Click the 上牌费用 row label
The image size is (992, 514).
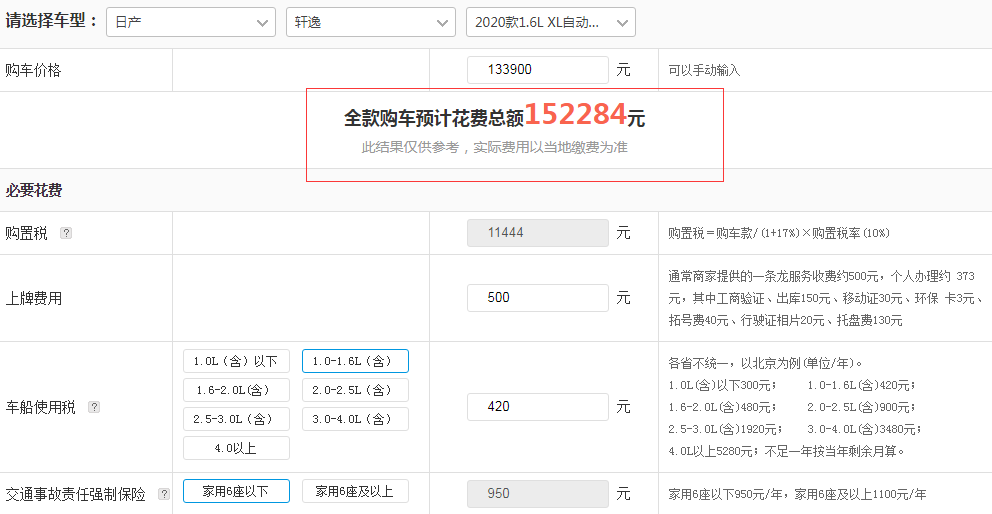coord(34,298)
